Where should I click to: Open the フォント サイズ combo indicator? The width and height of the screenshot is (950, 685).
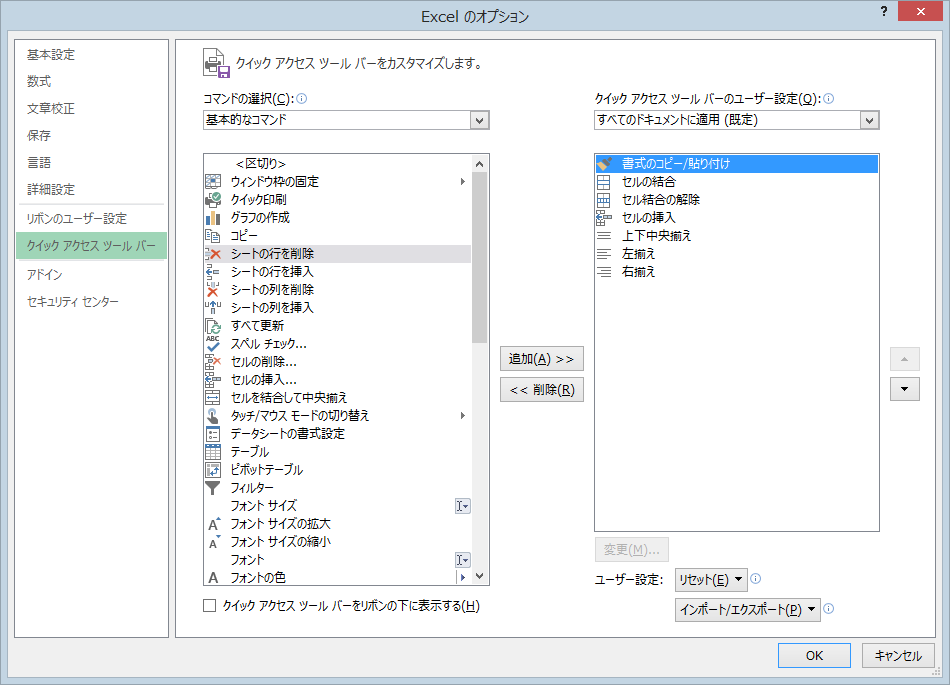462,506
